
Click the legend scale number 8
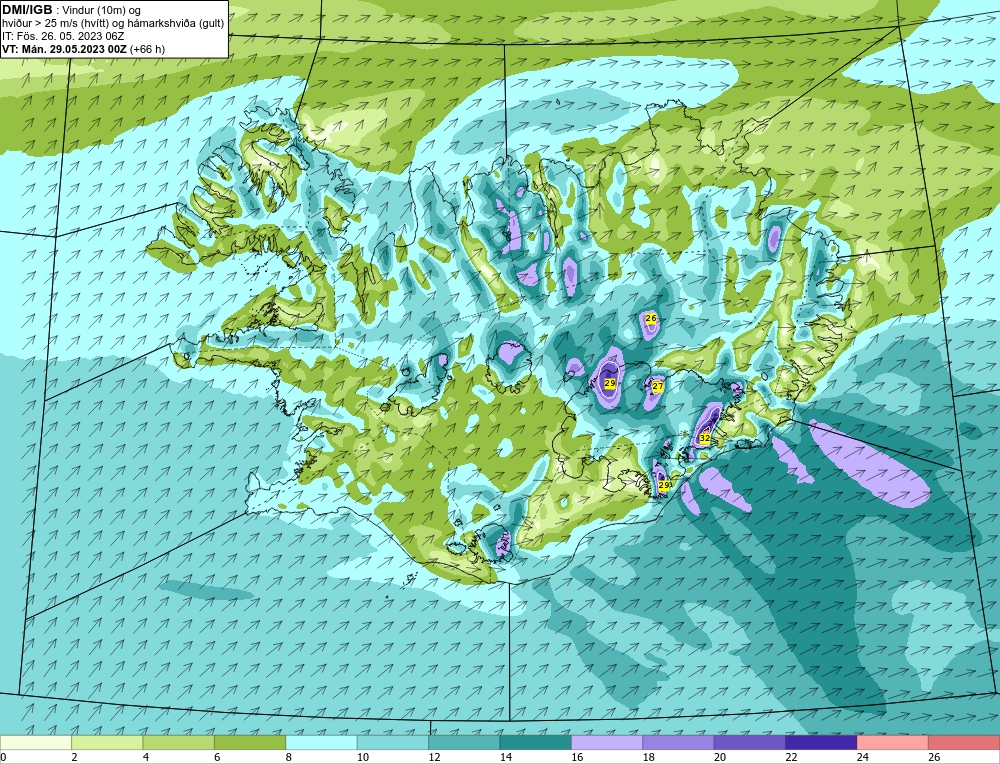coord(289,757)
